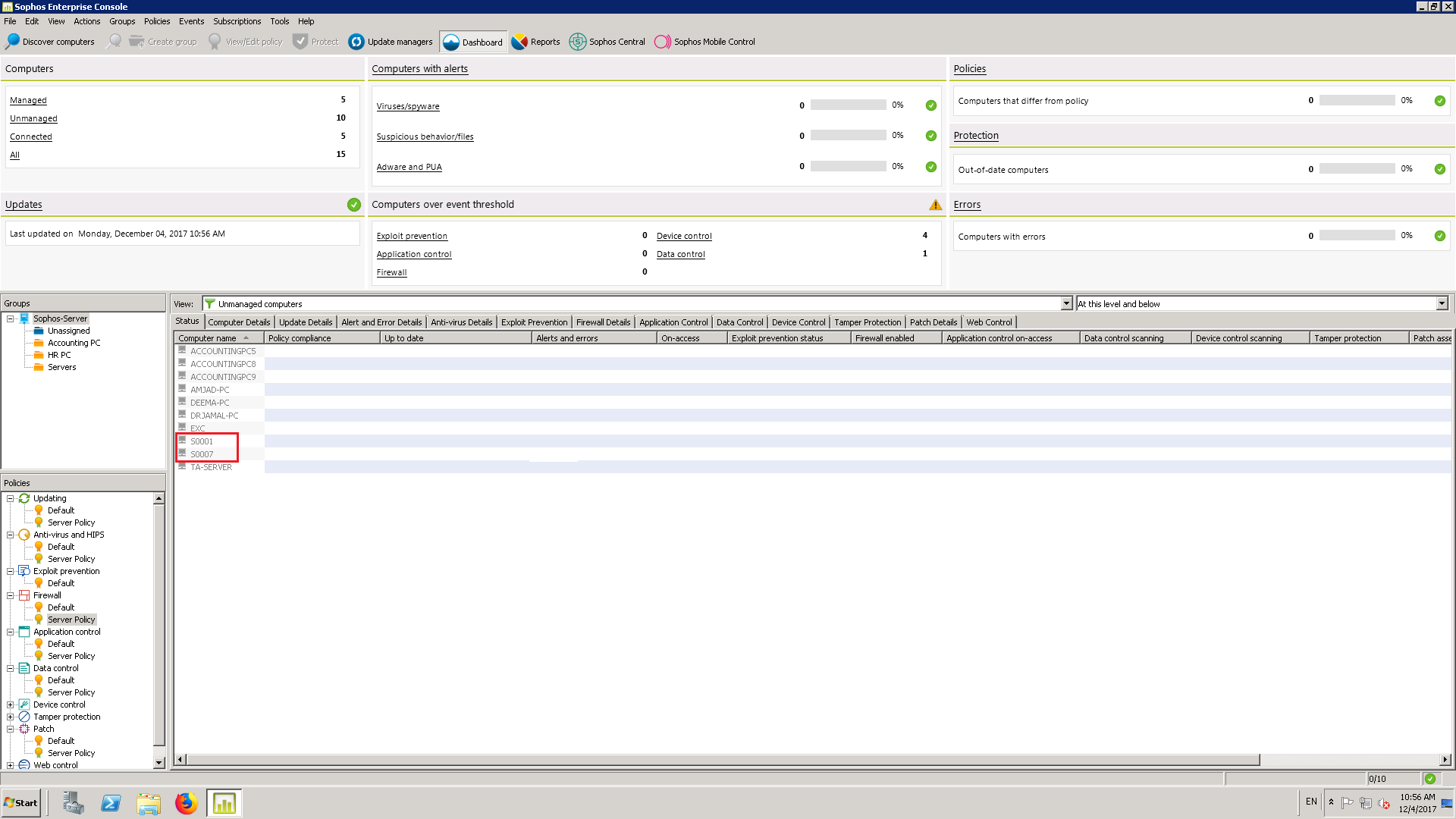1456x819 pixels.
Task: Click the Start button
Action: coord(21,803)
